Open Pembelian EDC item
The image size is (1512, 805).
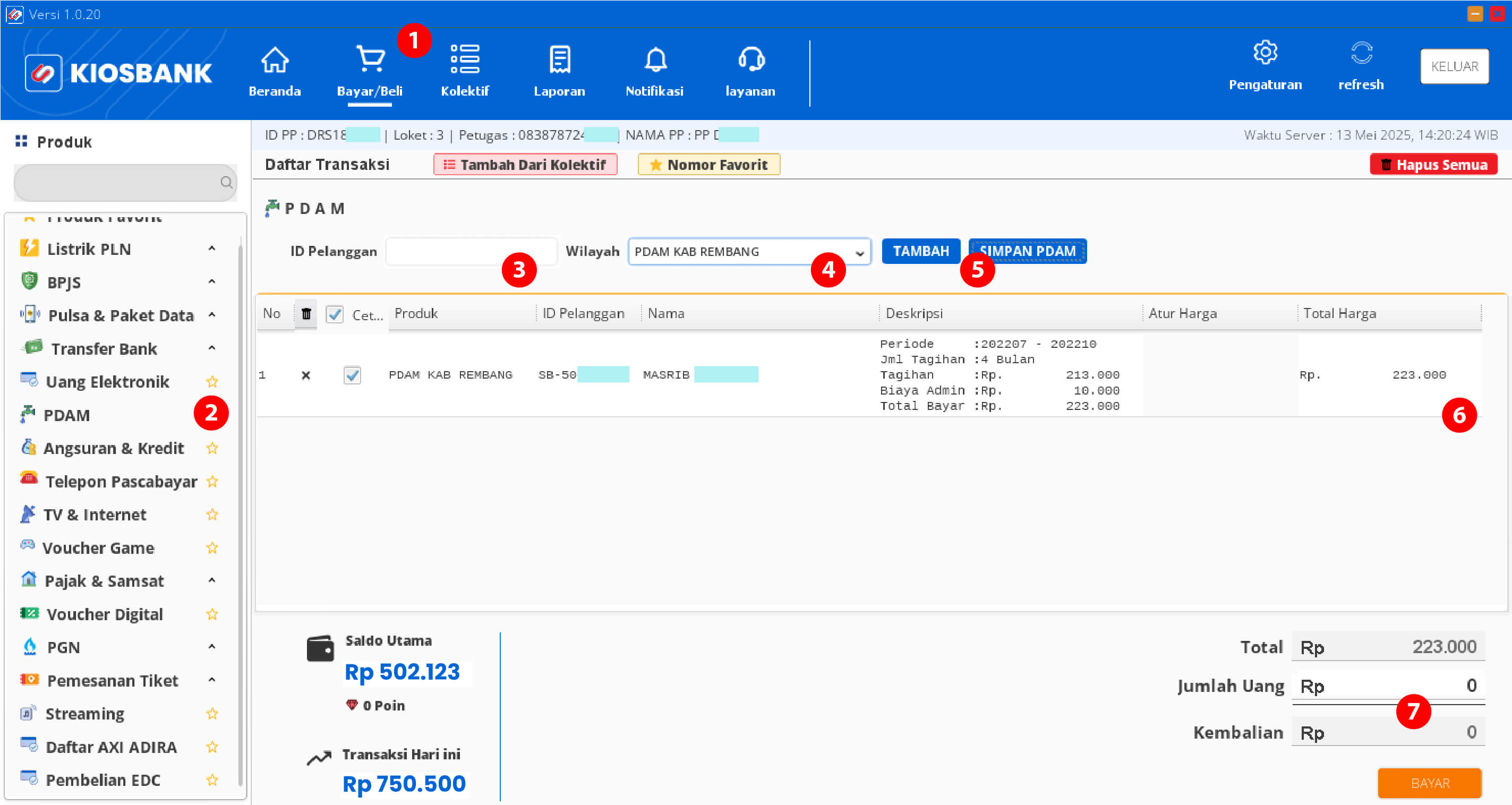[x=102, y=781]
